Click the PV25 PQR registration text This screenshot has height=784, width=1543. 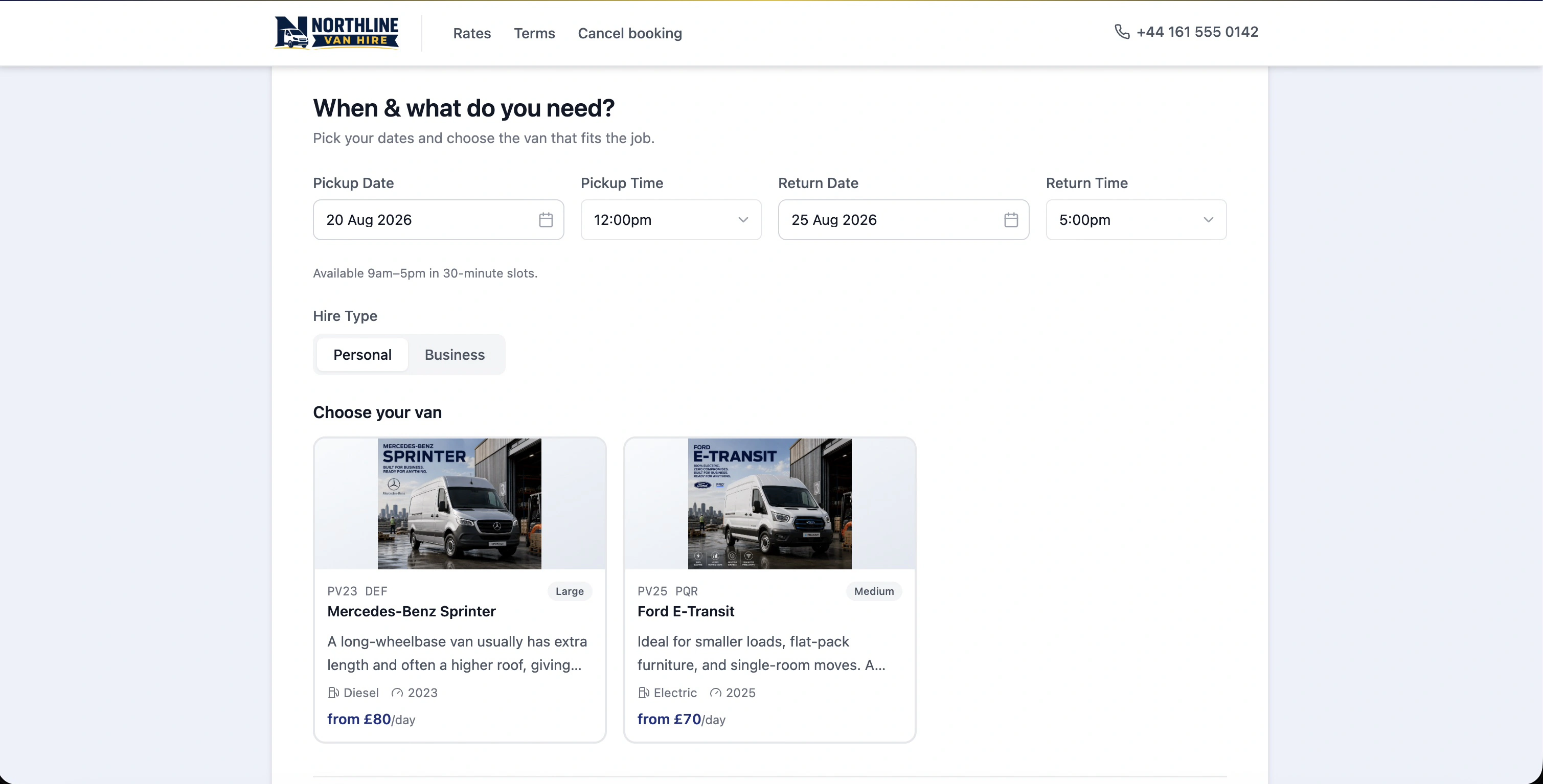667,592
